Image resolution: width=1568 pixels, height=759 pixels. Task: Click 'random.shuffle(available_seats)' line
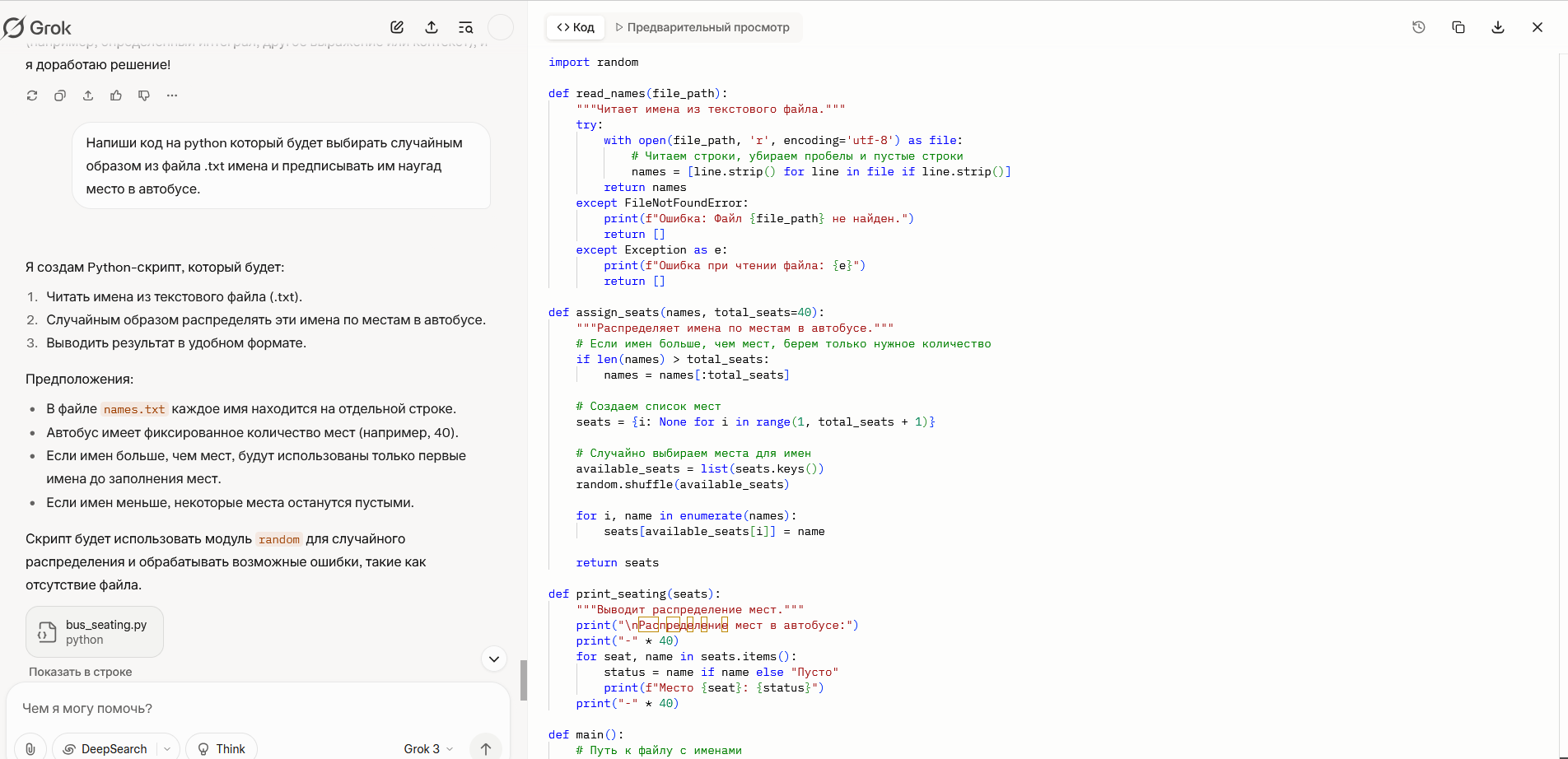point(683,484)
